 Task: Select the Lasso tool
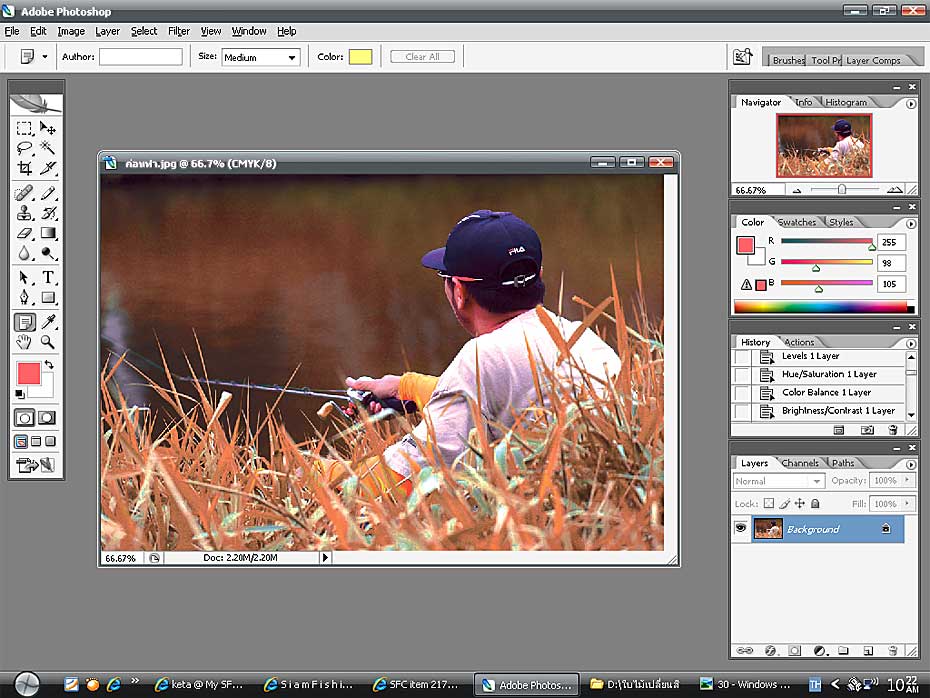pos(24,148)
